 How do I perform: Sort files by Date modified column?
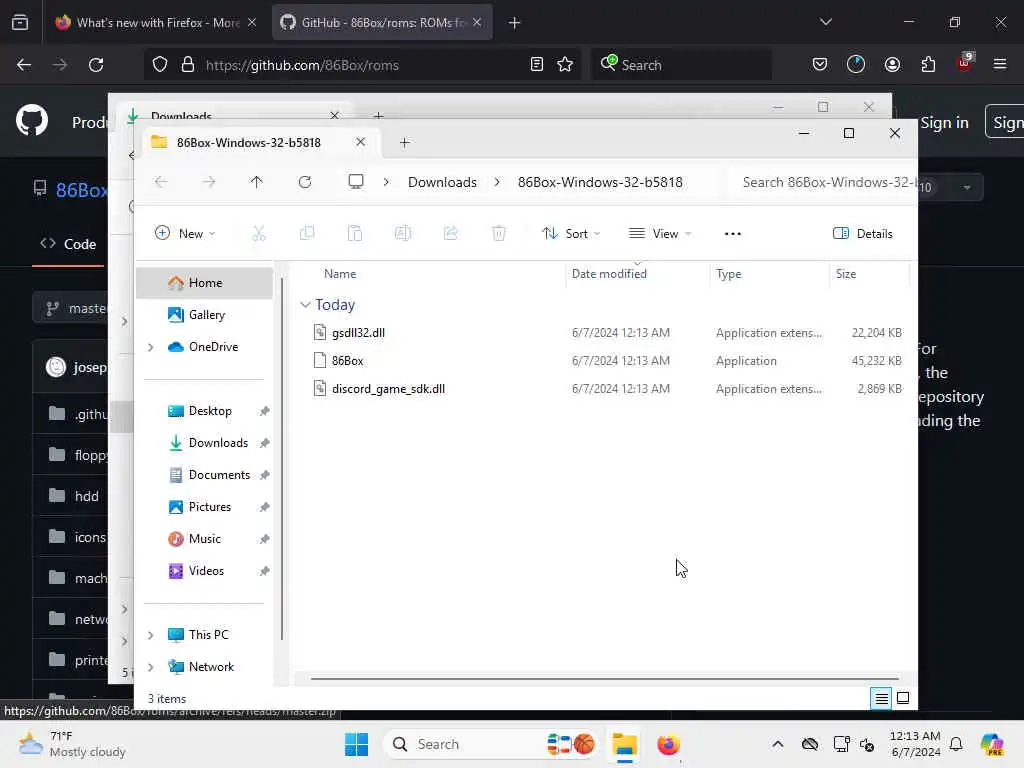pos(609,274)
